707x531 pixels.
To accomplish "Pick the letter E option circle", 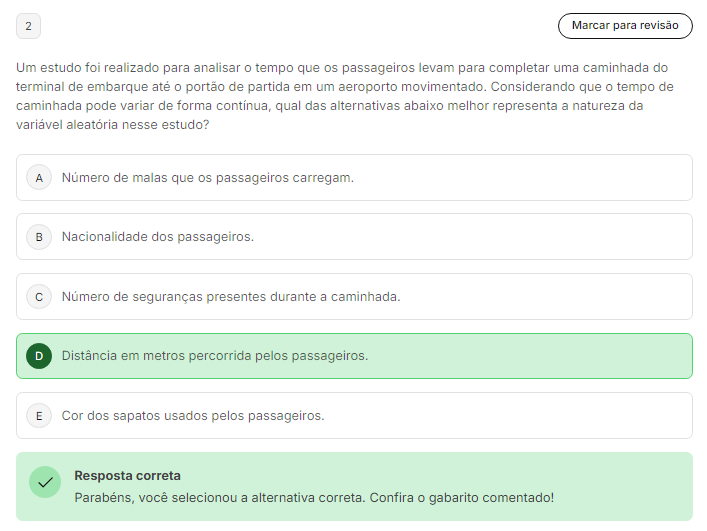I will tap(39, 415).
